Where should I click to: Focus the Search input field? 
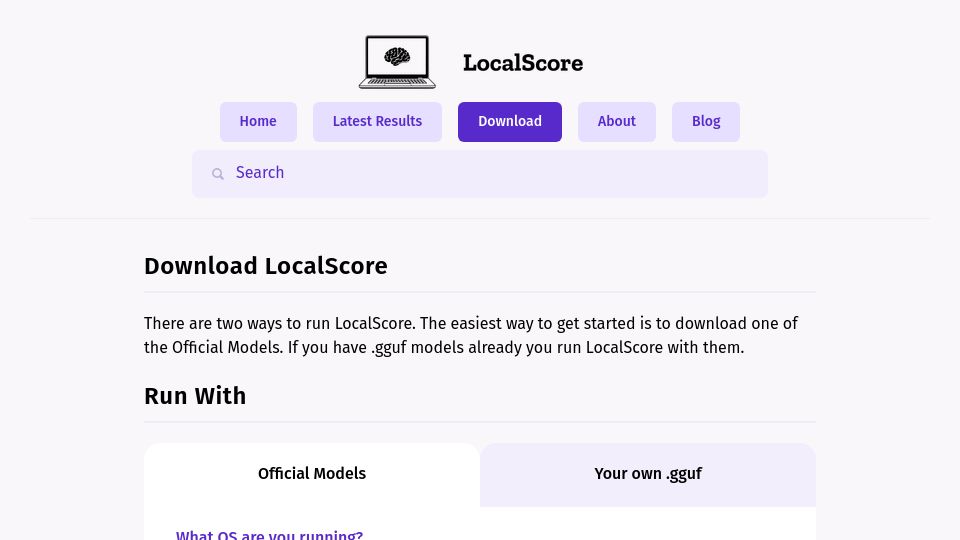[x=479, y=174]
